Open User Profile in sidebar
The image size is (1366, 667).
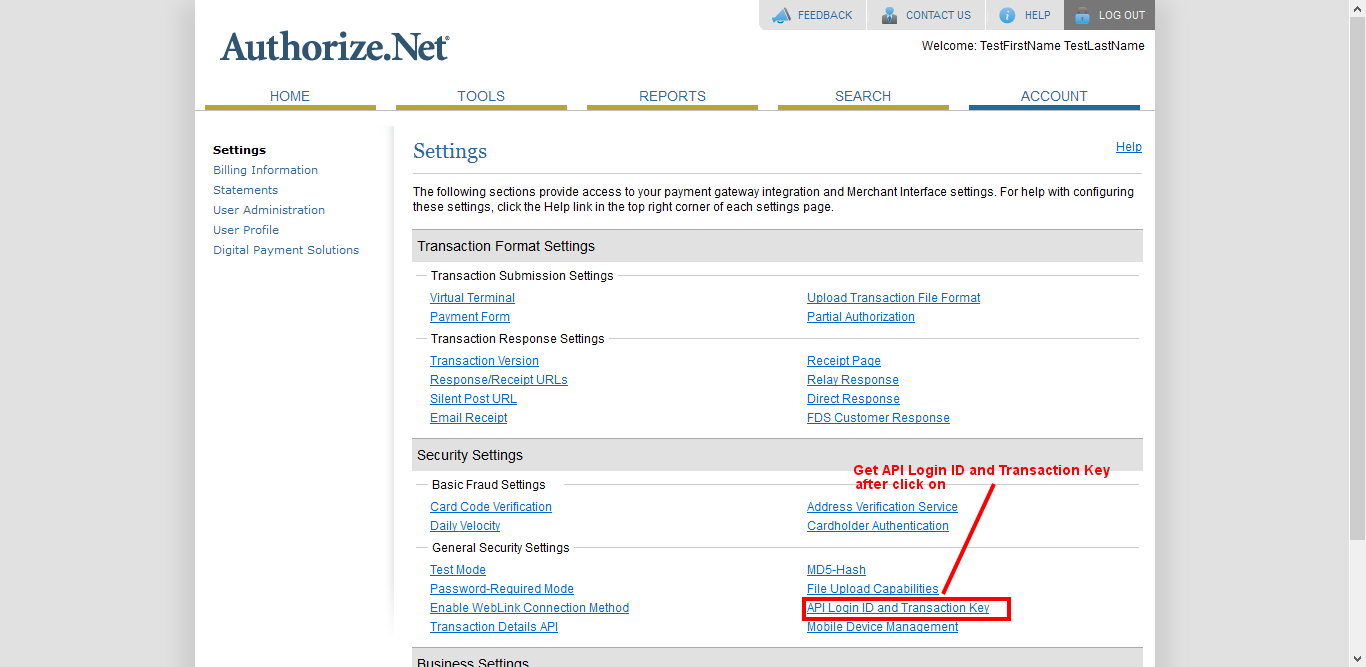[x=246, y=230]
